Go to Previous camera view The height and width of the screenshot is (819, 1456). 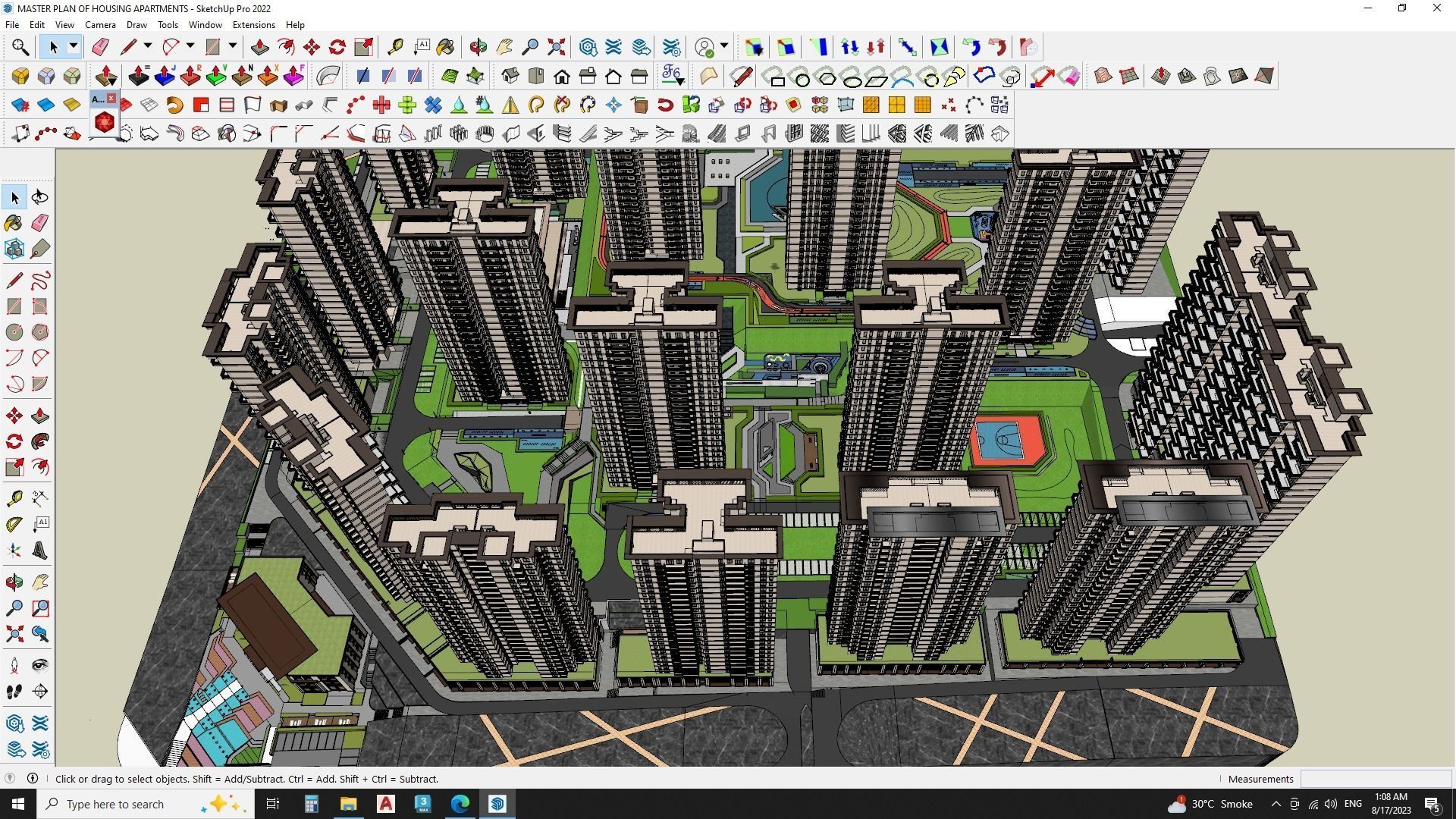click(x=40, y=634)
